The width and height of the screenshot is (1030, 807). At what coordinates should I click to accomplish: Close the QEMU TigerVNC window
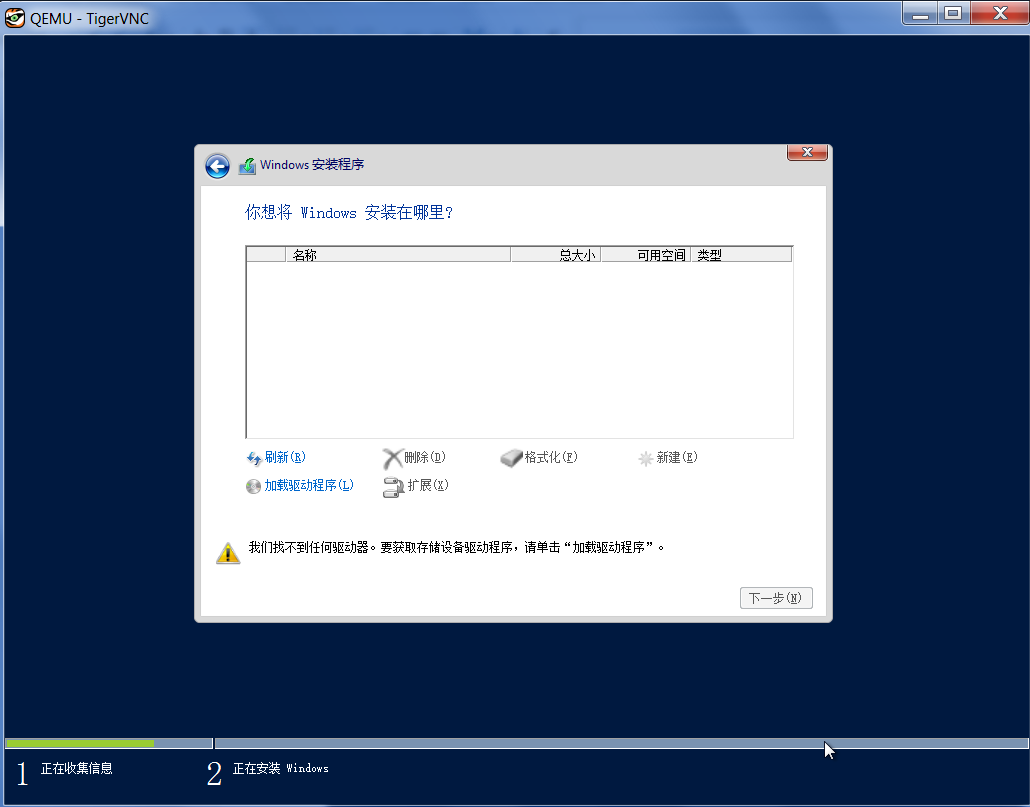[x=999, y=13]
